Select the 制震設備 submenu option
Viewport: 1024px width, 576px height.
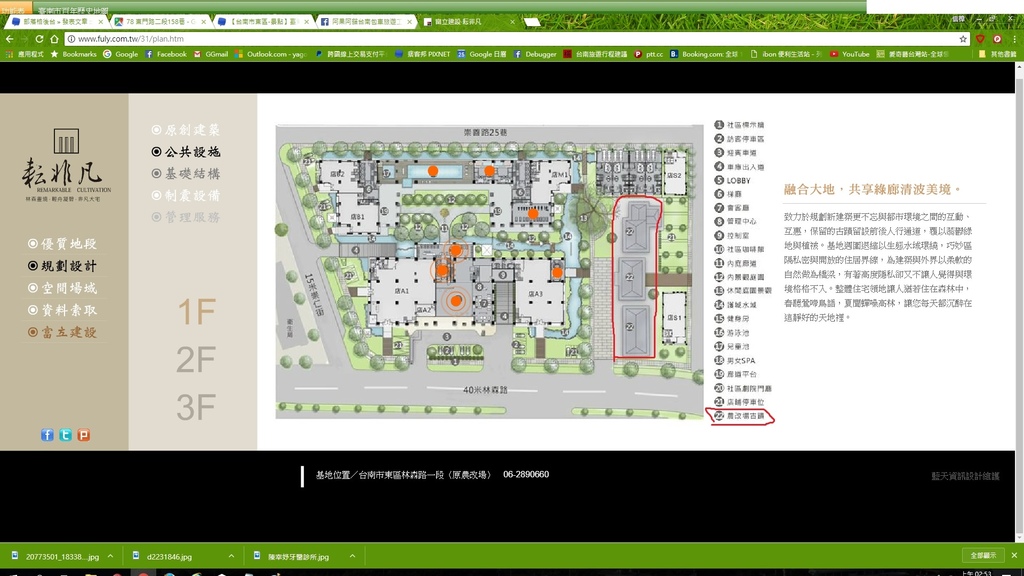coord(185,195)
